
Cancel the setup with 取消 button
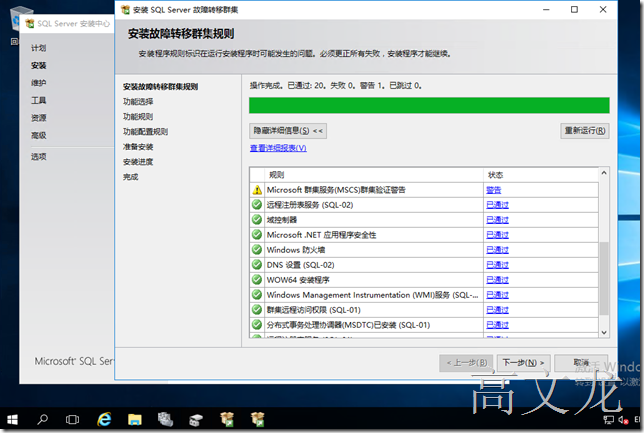tap(581, 363)
